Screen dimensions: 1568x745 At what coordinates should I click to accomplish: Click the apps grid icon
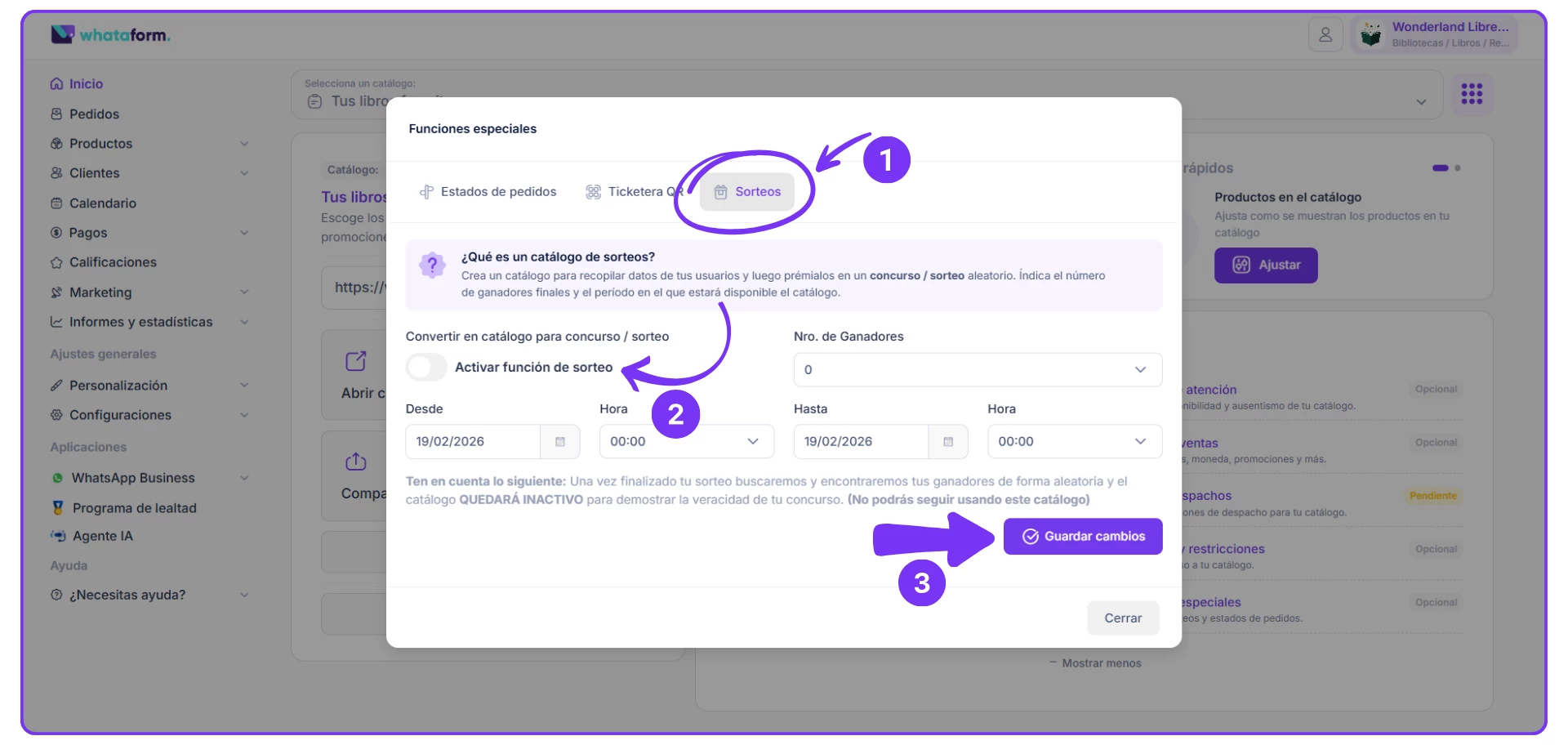(1472, 94)
